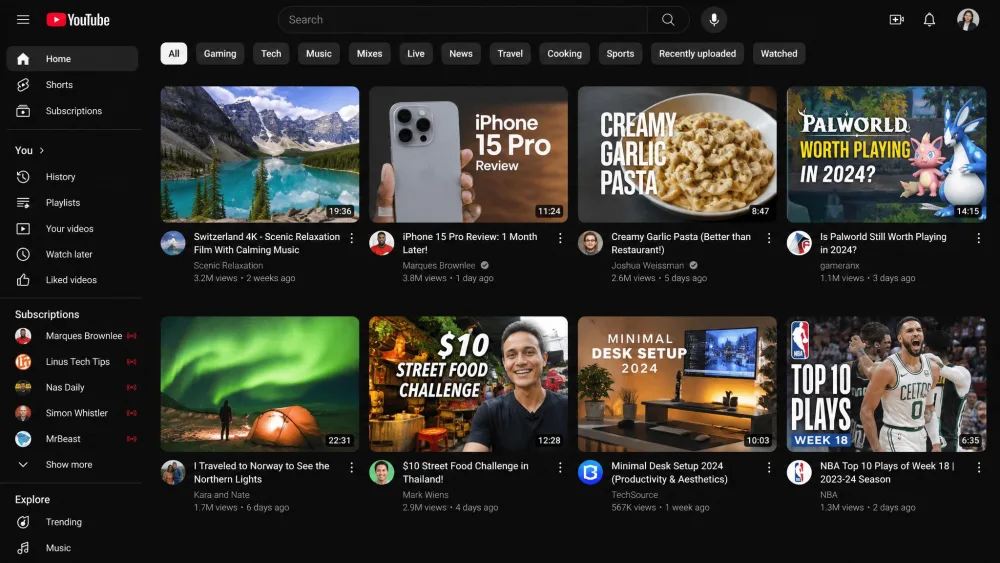The image size is (1000, 563).
Task: Open options menu for Norway Northern Lights video
Action: (351, 467)
